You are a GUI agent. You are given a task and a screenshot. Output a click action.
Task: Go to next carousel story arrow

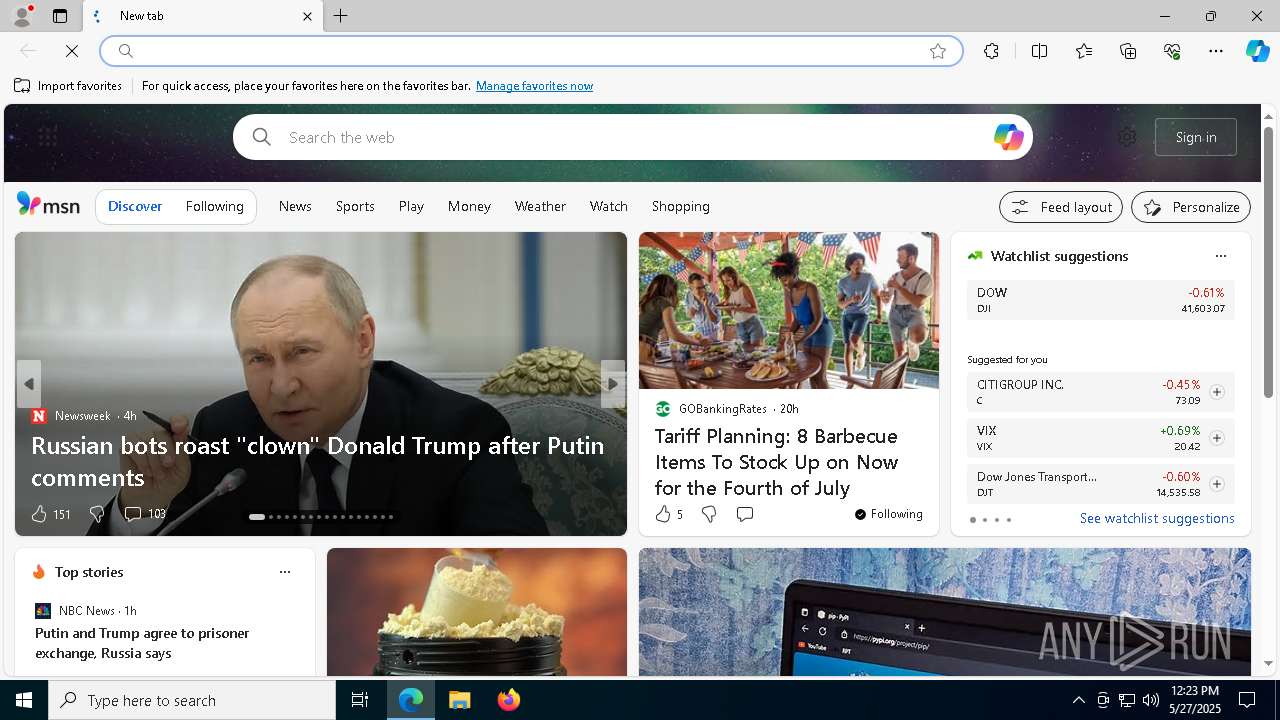[x=612, y=384]
